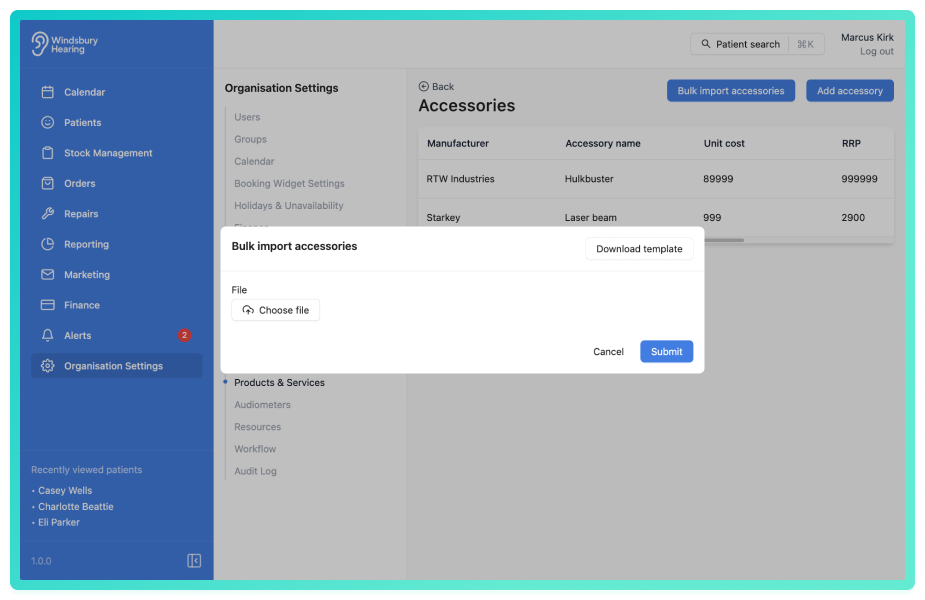Click the Manufacturer column header

[458, 143]
